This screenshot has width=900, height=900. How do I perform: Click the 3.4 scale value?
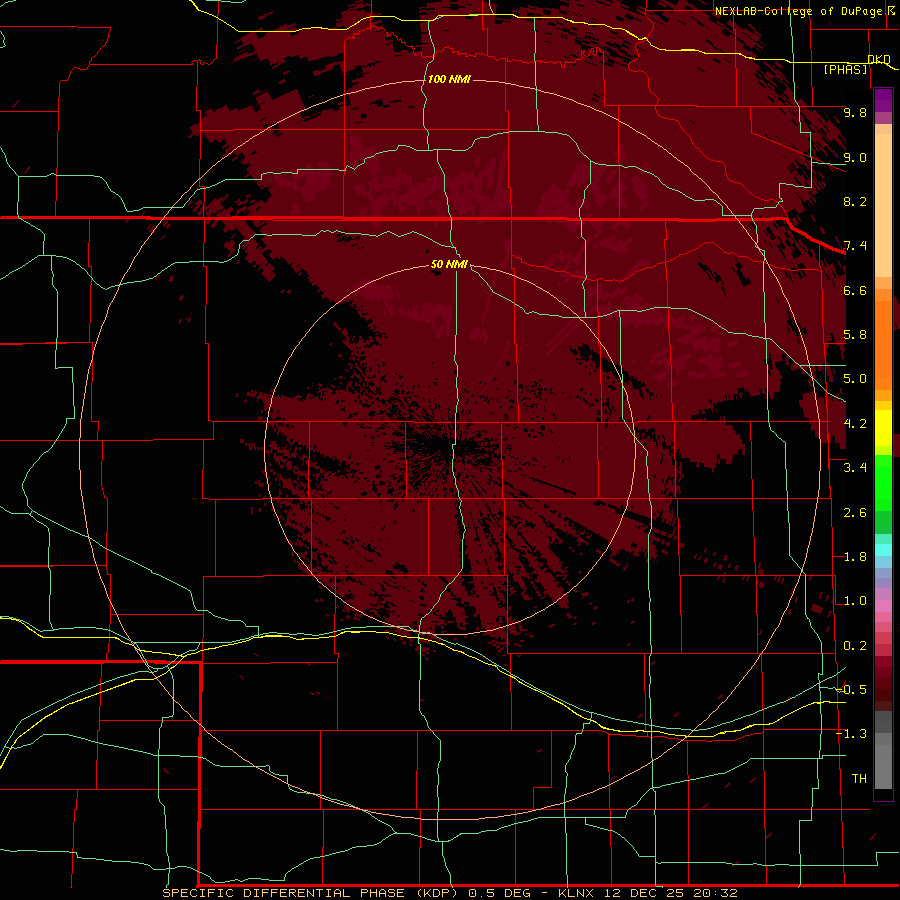[x=855, y=468]
